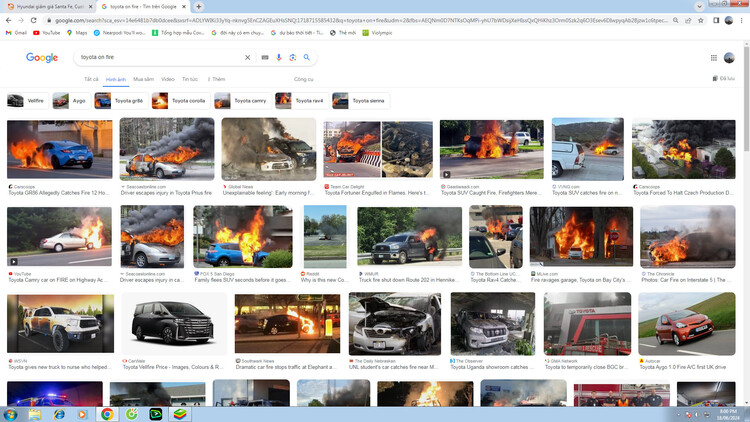The image size is (750, 422).
Task: Open Toyota Prius fire image from Seacoastonline
Action: (167, 149)
